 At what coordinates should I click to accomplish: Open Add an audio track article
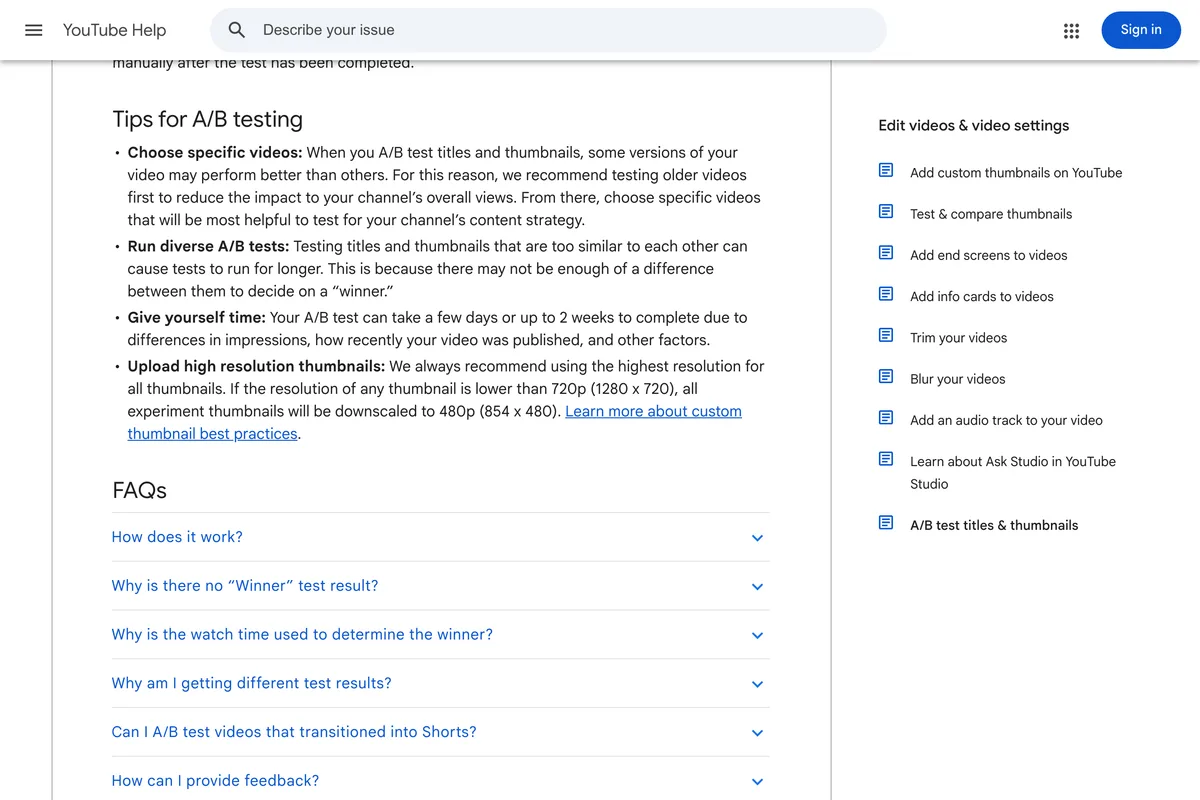click(1006, 420)
